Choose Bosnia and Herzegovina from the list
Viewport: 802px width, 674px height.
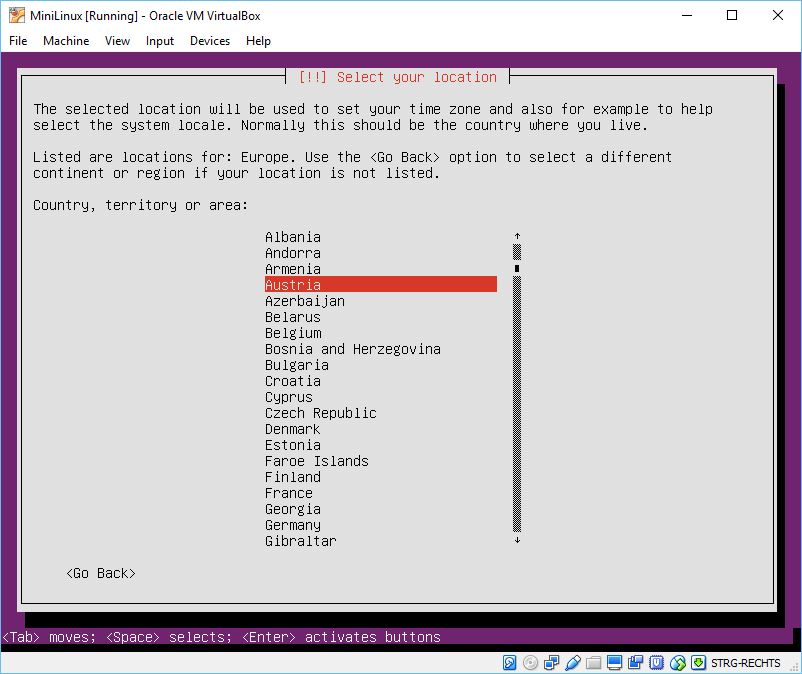pyautogui.click(x=352, y=349)
